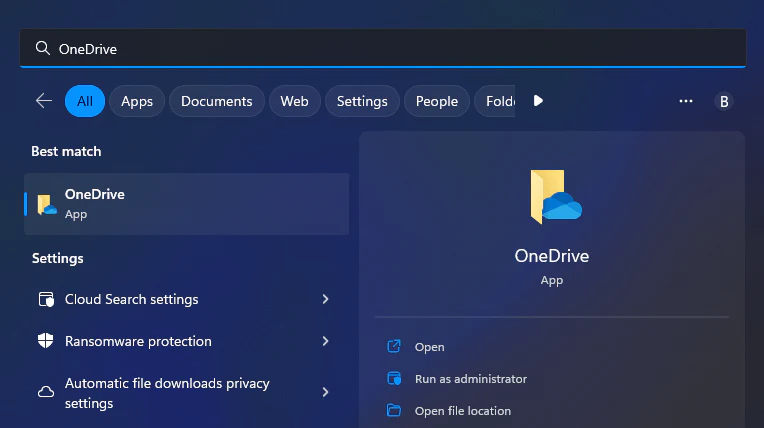
Task: Click the OneDrive title in the preview pane
Action: coord(552,256)
